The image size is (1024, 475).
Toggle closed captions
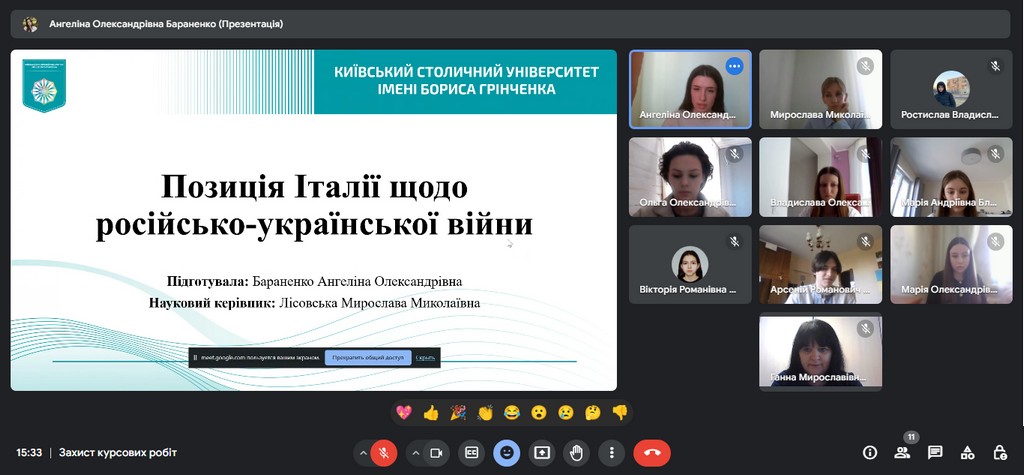pyautogui.click(x=471, y=453)
